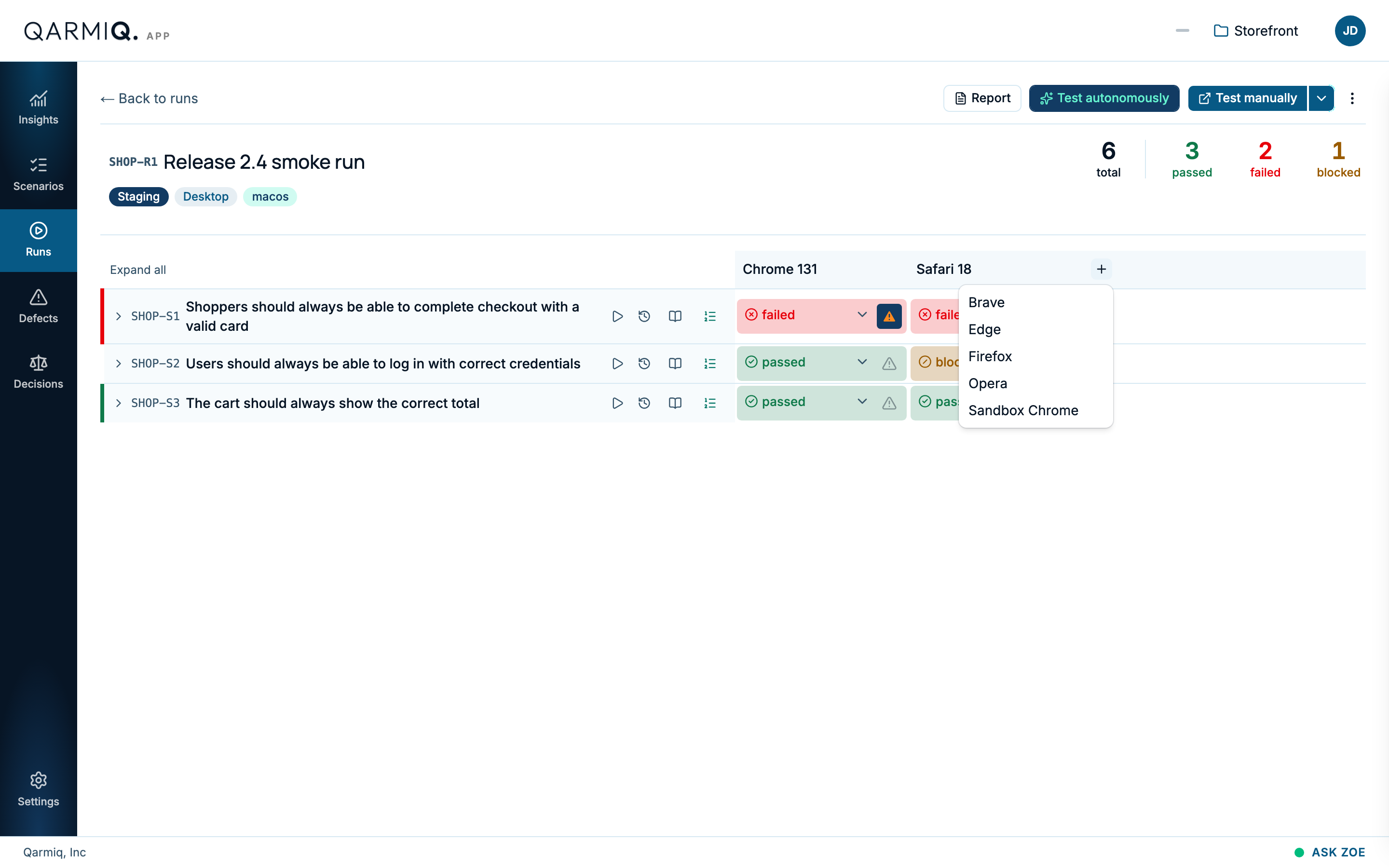Screen dimensions: 1389x868
Task: Expand the SHOP-S3 scenario row
Action: tap(118, 403)
